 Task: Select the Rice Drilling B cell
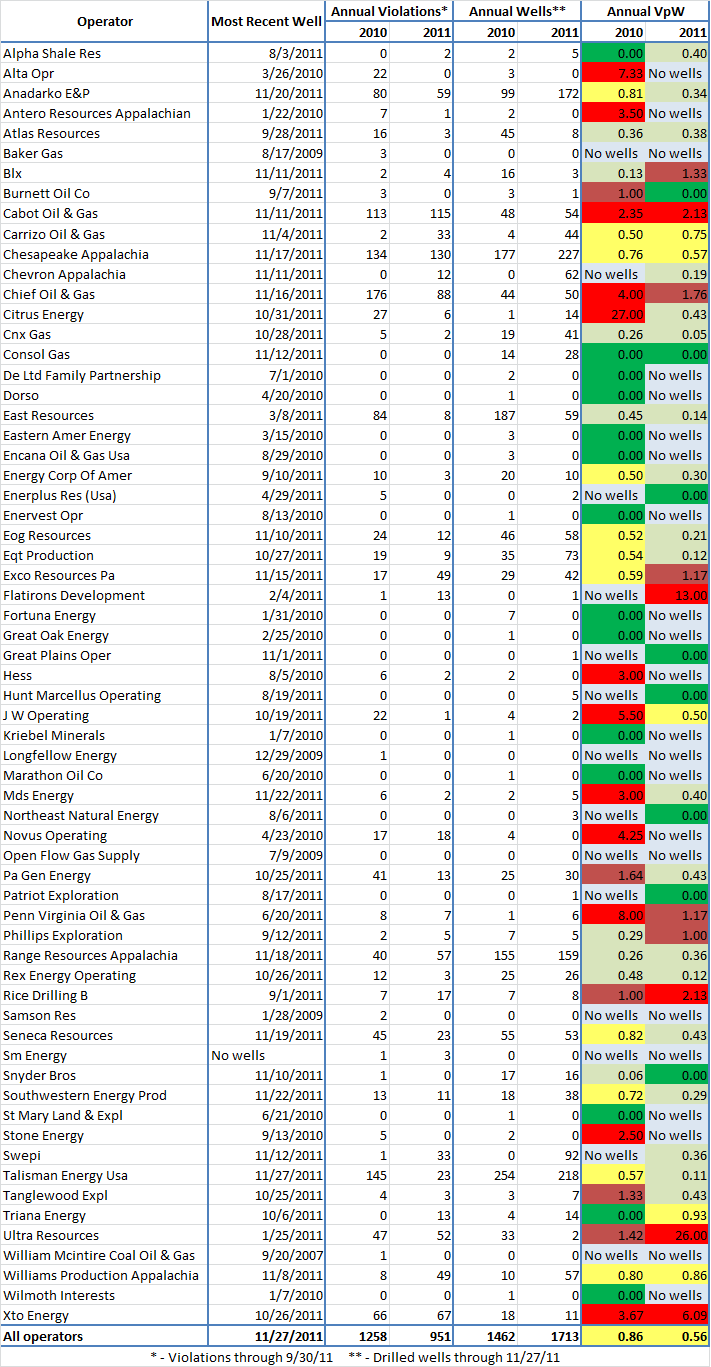click(x=104, y=995)
